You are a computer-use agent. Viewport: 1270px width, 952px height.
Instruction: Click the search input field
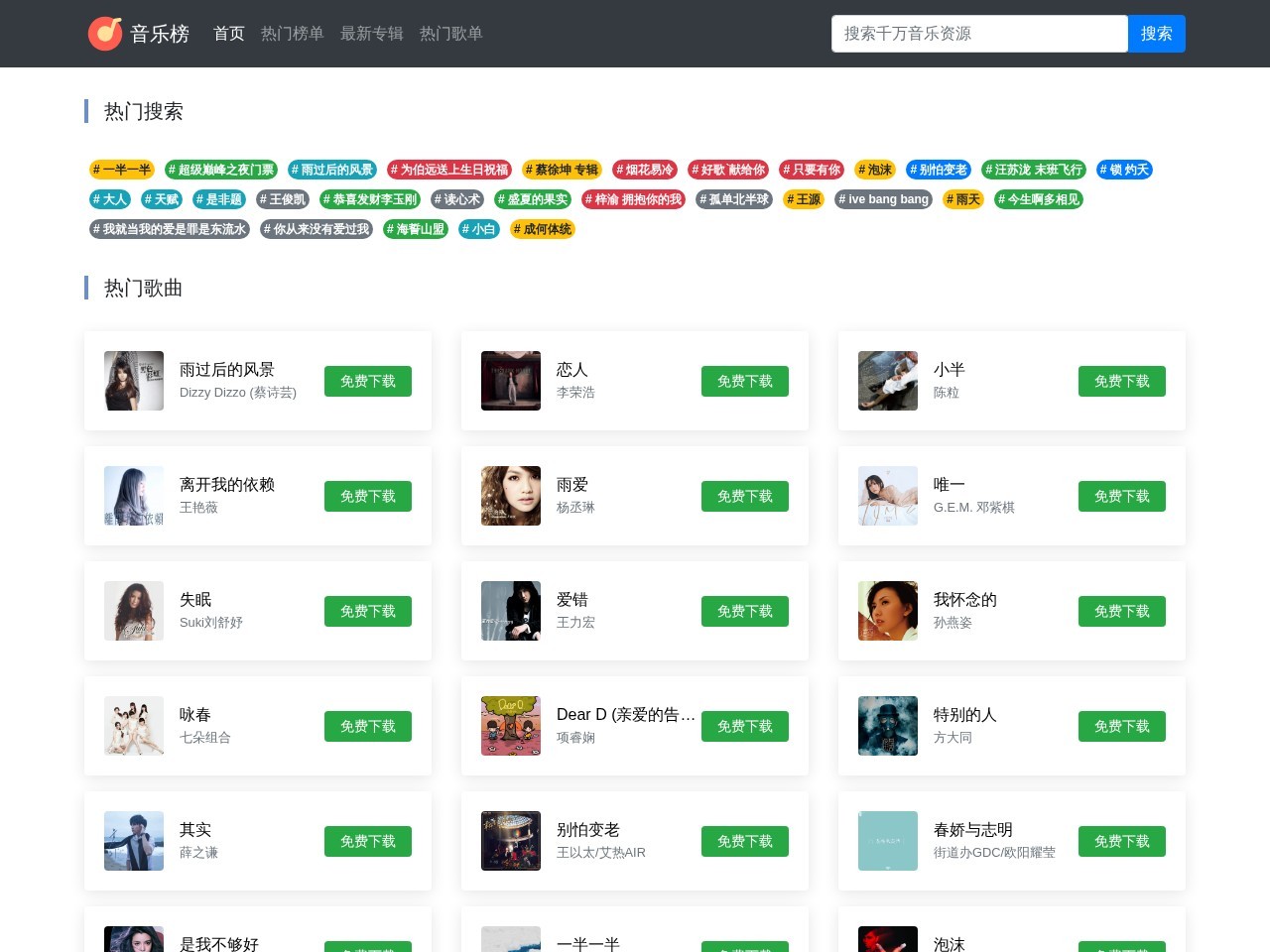[x=979, y=33]
